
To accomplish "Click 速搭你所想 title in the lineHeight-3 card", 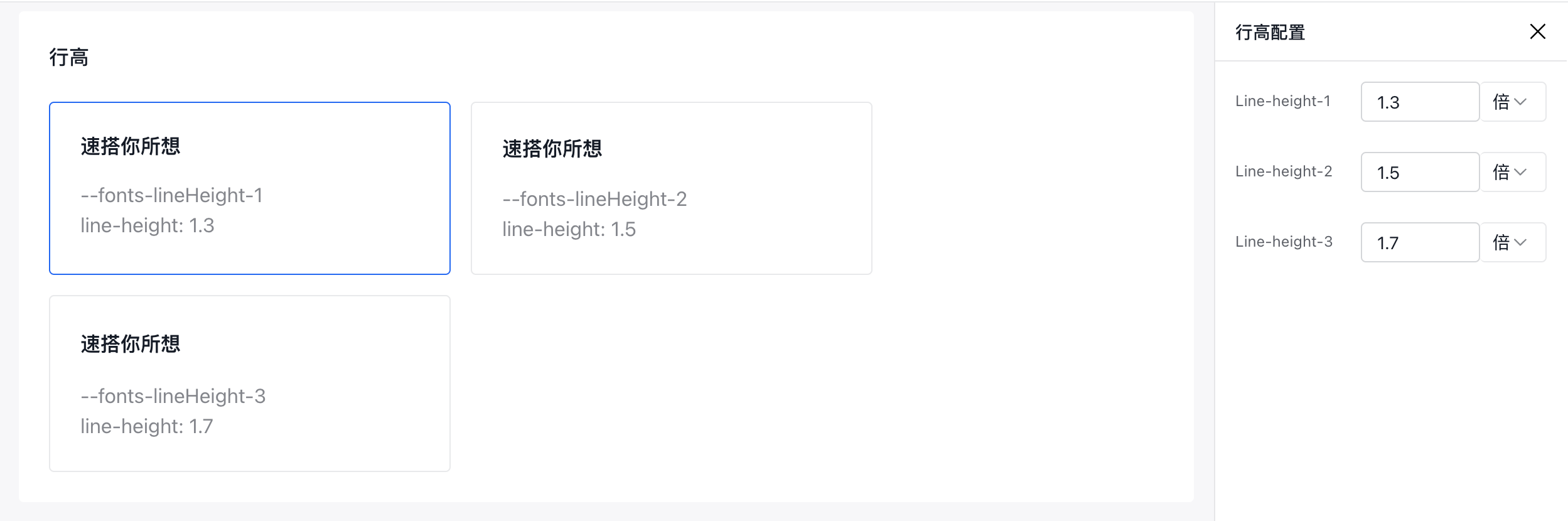I will (131, 344).
